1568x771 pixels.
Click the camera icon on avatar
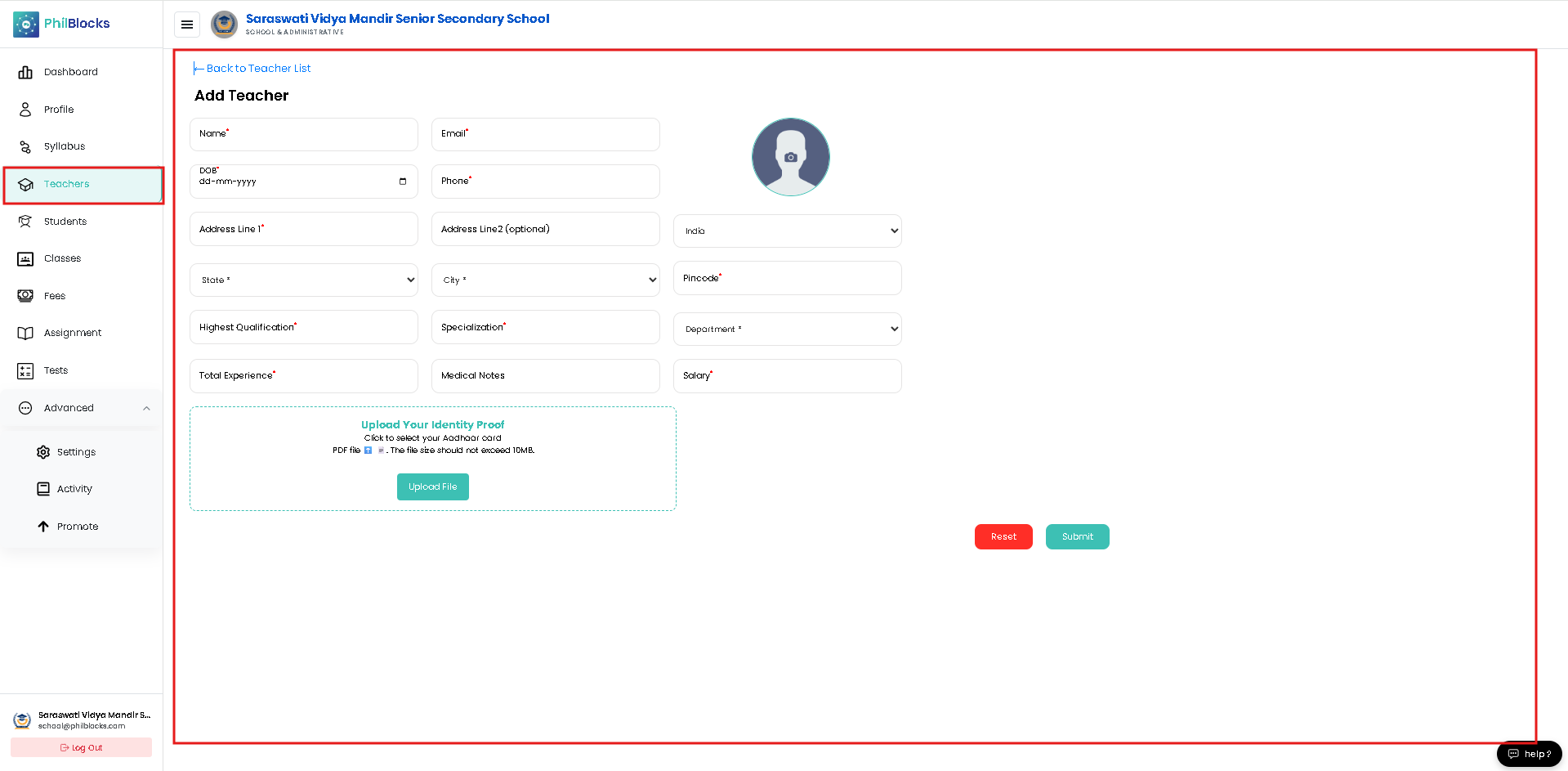pyautogui.click(x=790, y=157)
